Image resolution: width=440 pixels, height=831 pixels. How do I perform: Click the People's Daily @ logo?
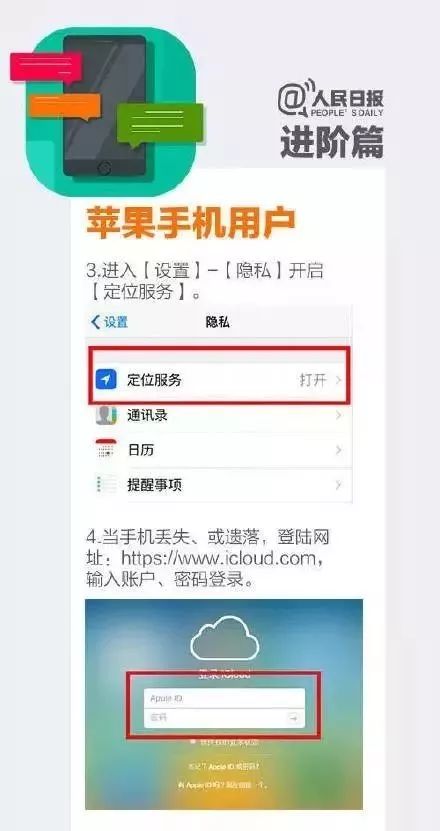tap(294, 99)
